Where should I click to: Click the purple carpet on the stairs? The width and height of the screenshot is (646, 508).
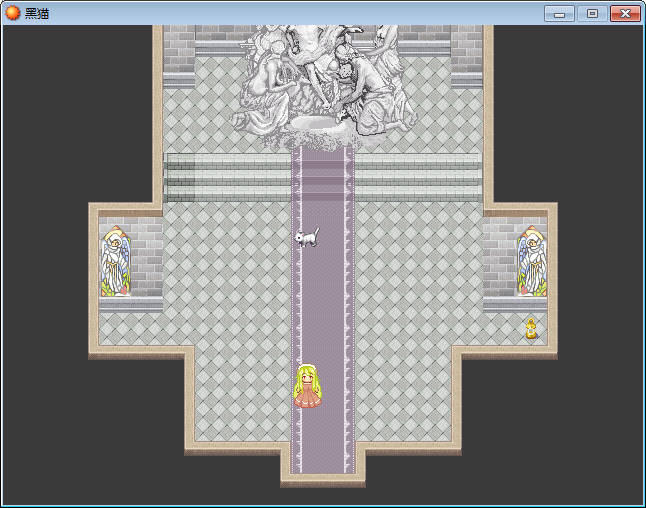[323, 175]
